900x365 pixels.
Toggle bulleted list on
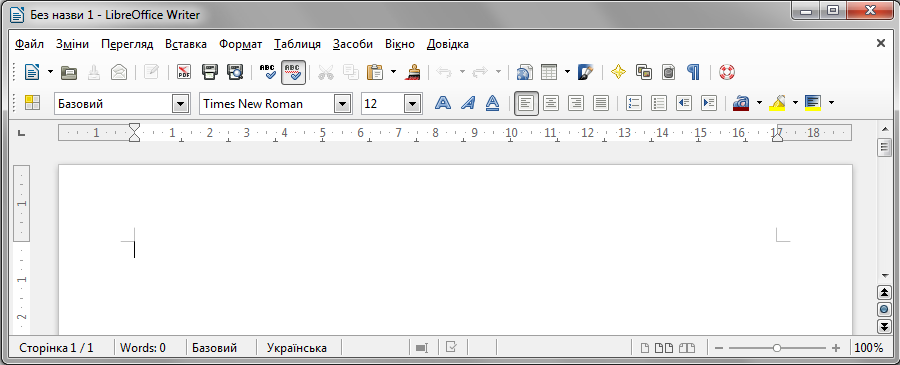point(659,103)
